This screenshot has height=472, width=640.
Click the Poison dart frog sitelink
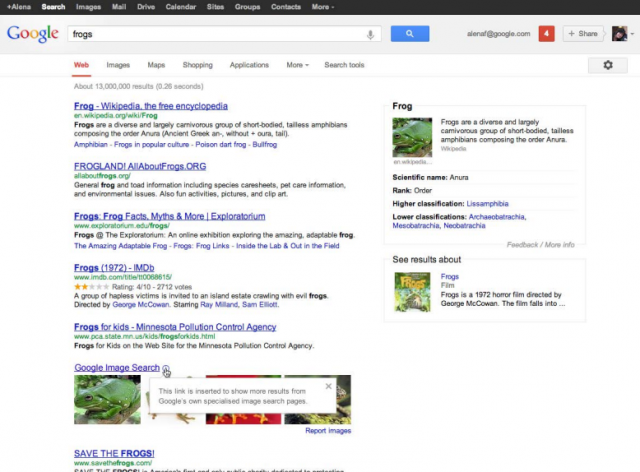pyautogui.click(x=221, y=145)
